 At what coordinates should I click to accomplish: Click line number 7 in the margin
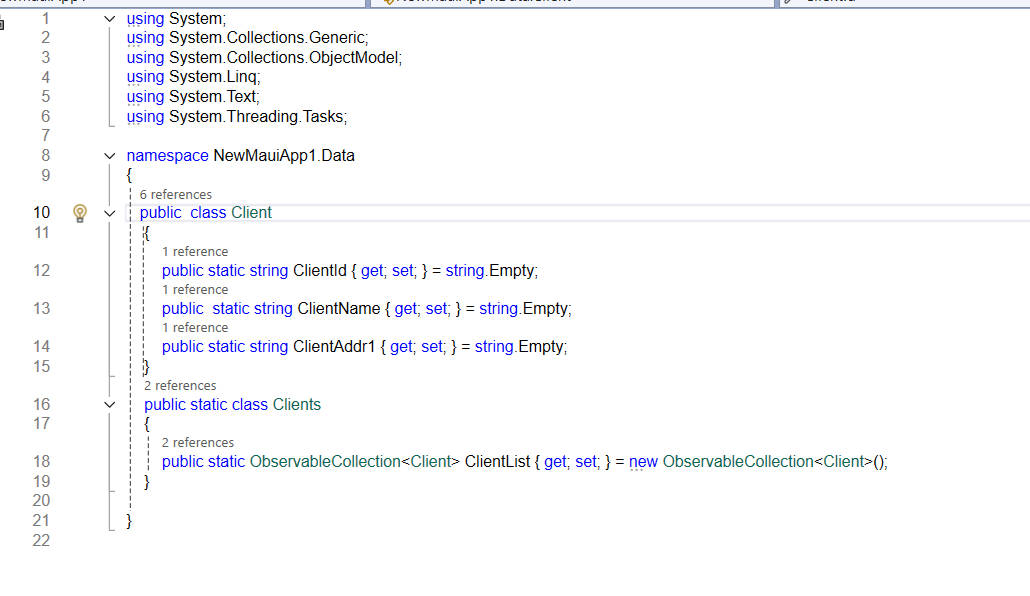[x=45, y=136]
